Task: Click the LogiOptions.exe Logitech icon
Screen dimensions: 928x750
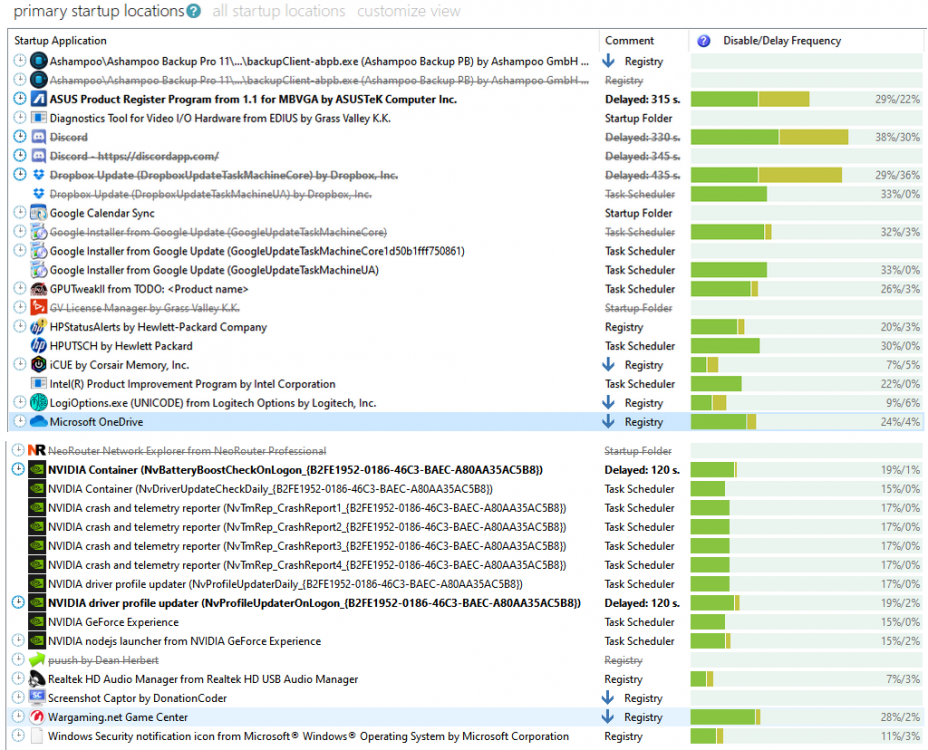Action: [x=39, y=403]
